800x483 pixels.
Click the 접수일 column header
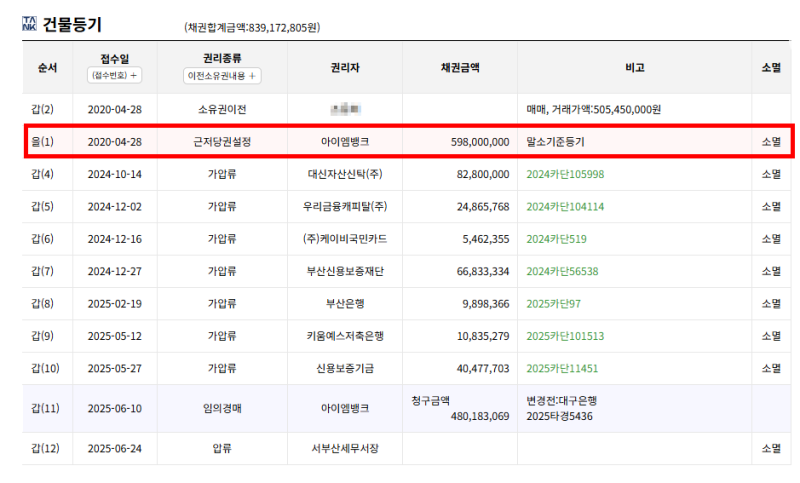(x=114, y=59)
